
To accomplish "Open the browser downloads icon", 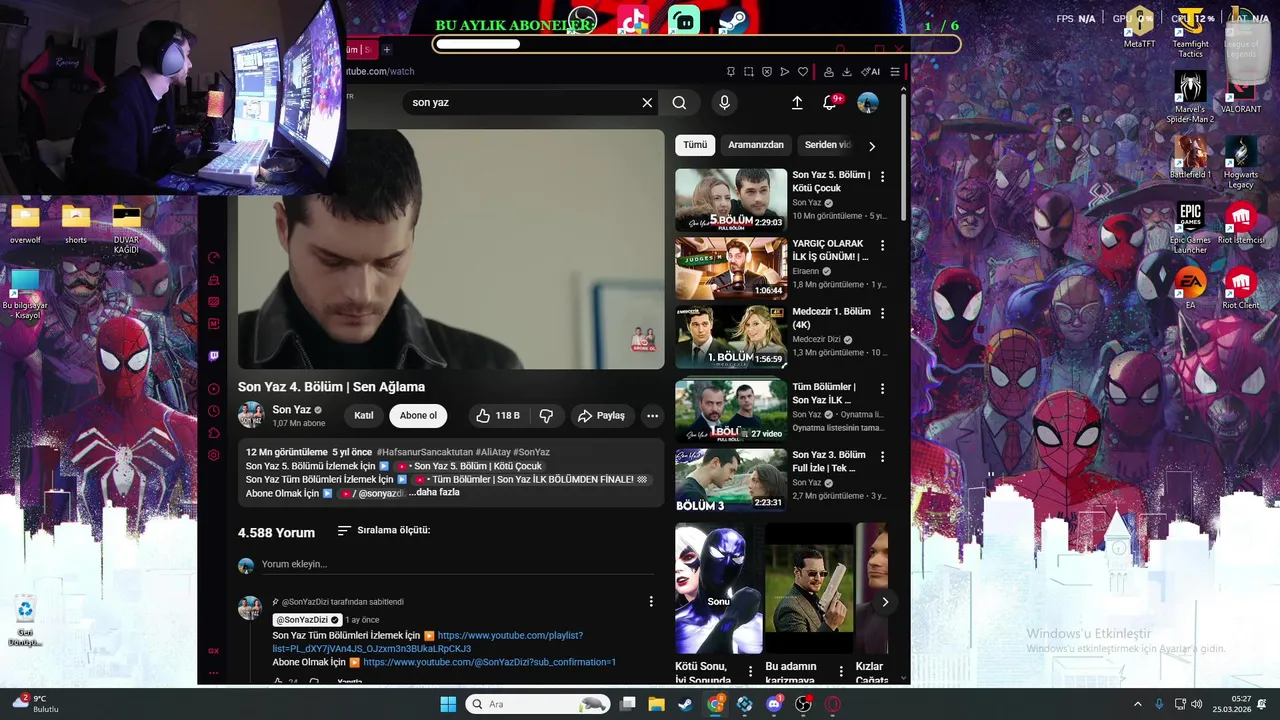I will point(847,72).
